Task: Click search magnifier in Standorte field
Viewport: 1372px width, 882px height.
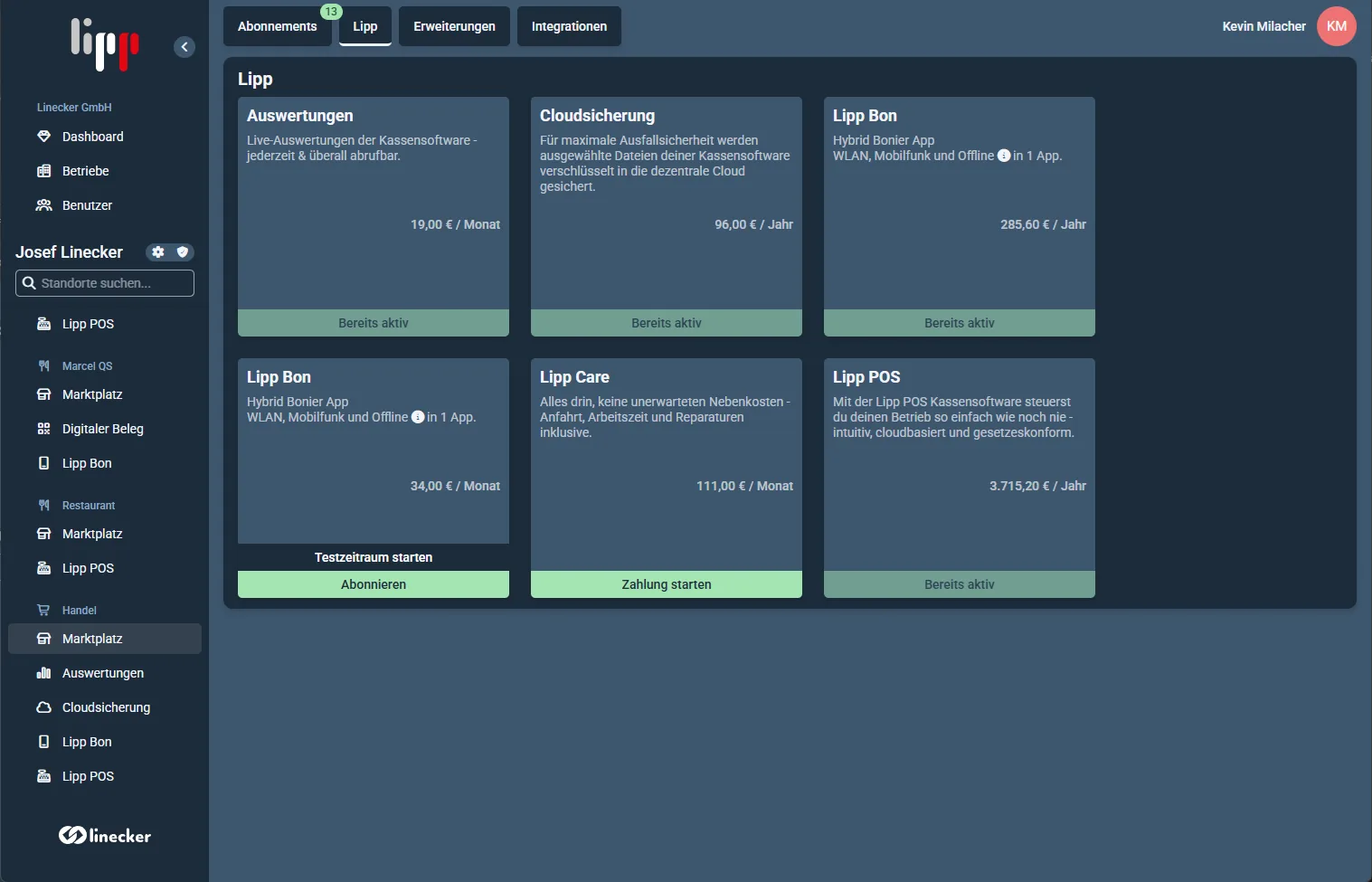Action: (x=29, y=283)
